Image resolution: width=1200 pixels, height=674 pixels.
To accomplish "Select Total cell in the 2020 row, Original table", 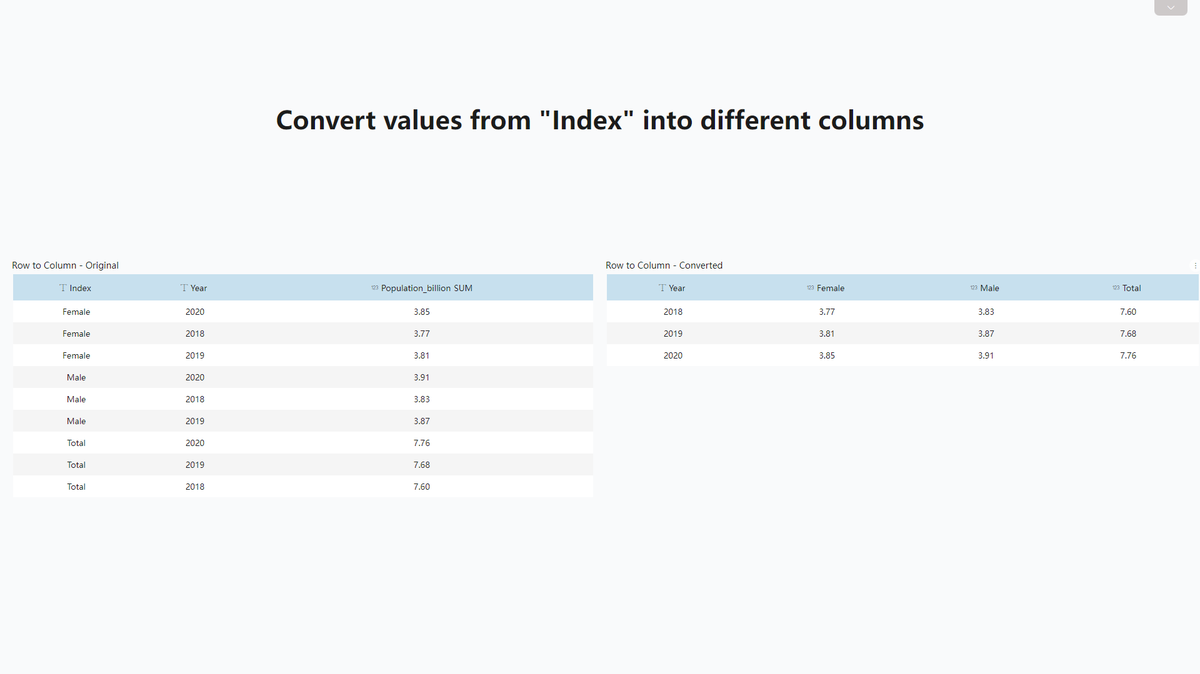I will pyautogui.click(x=76, y=443).
